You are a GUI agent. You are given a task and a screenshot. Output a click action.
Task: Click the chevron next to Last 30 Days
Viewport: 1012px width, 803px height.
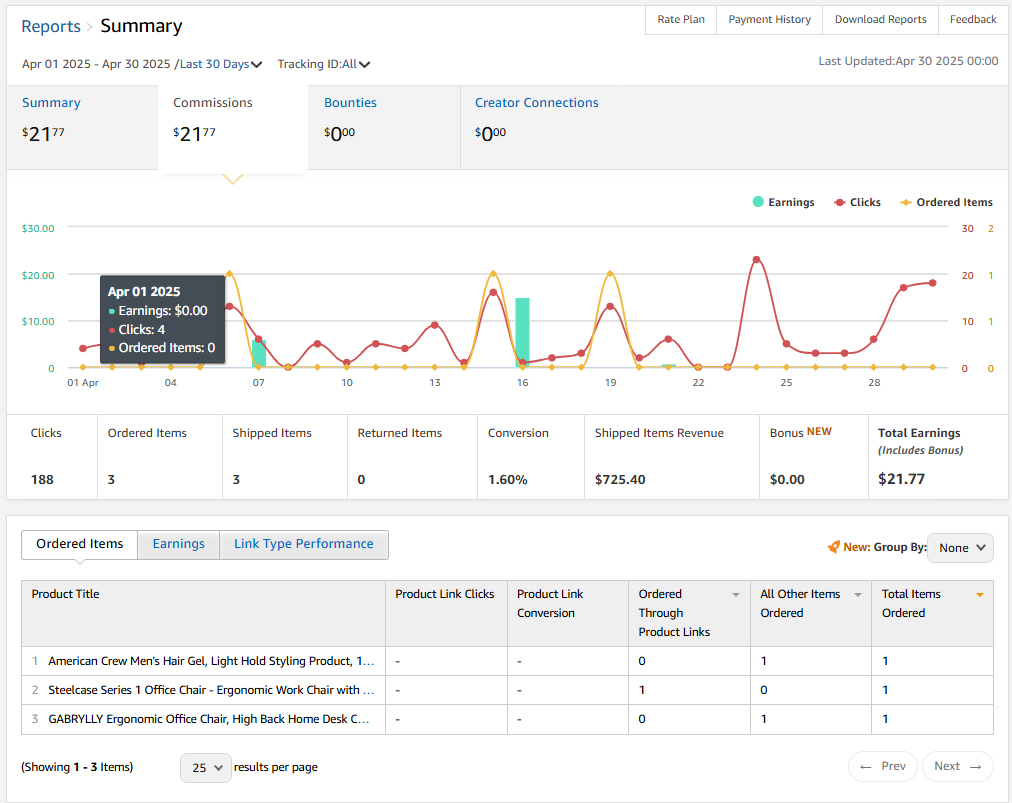coord(256,65)
